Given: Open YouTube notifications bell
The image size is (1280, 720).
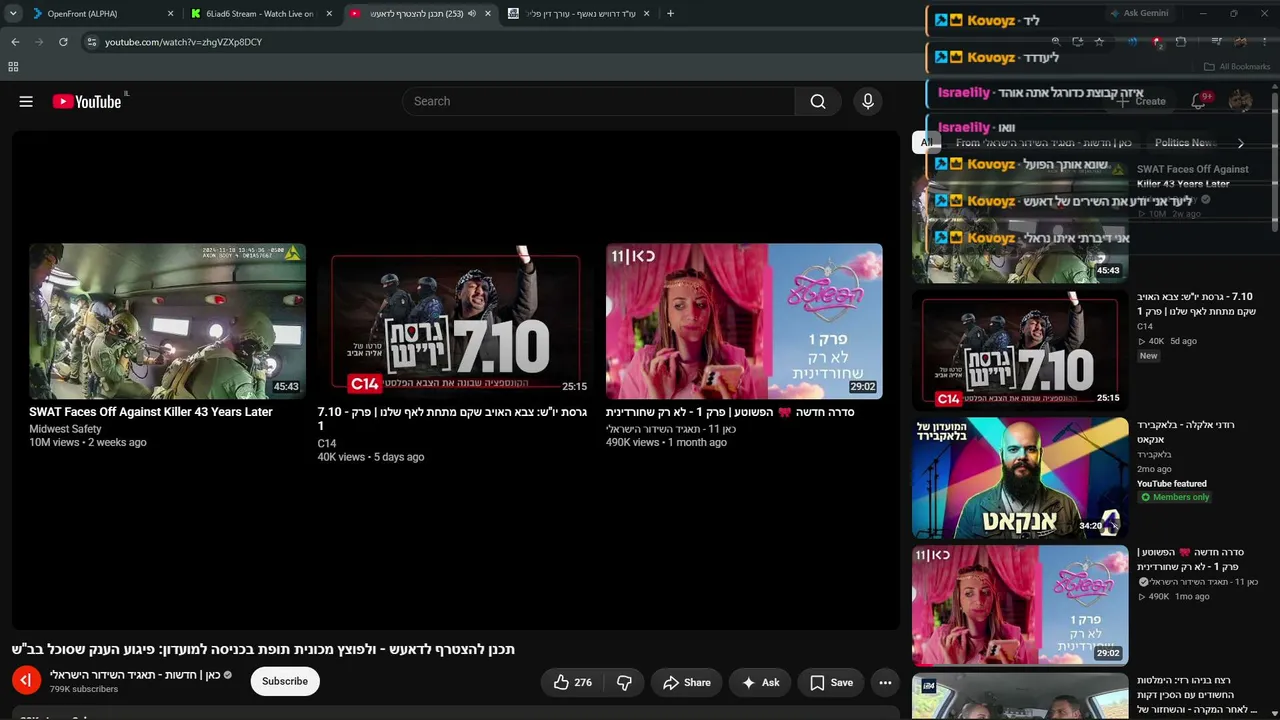Looking at the screenshot, I should (1198, 101).
